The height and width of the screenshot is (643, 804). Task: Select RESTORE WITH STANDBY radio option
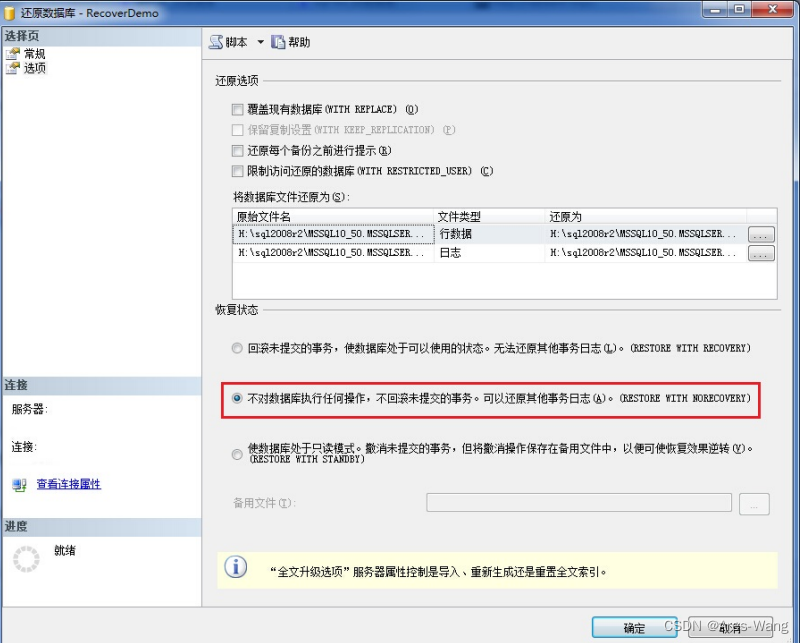[x=237, y=454]
